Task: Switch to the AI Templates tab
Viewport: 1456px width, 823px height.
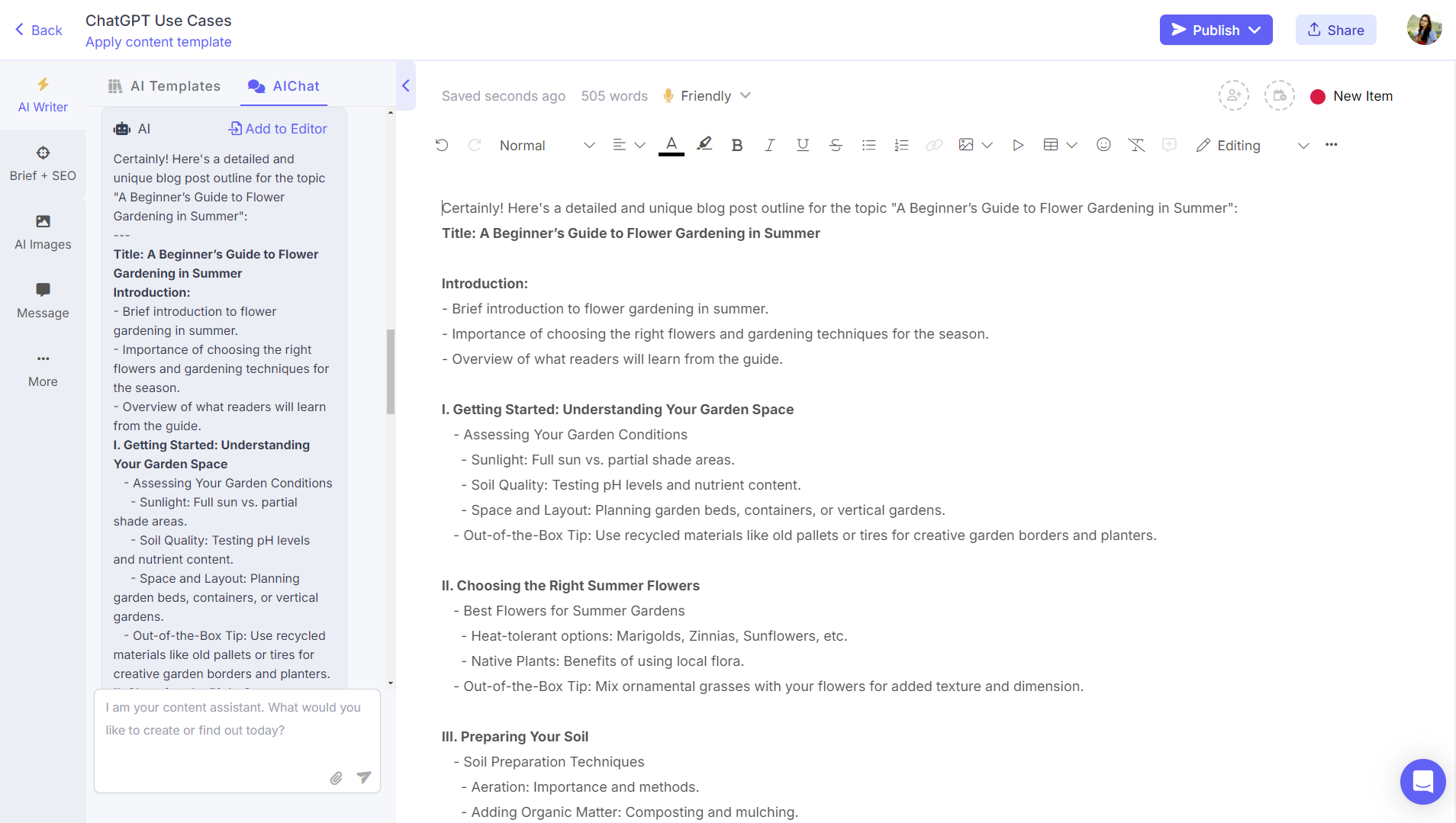Action: [x=164, y=85]
